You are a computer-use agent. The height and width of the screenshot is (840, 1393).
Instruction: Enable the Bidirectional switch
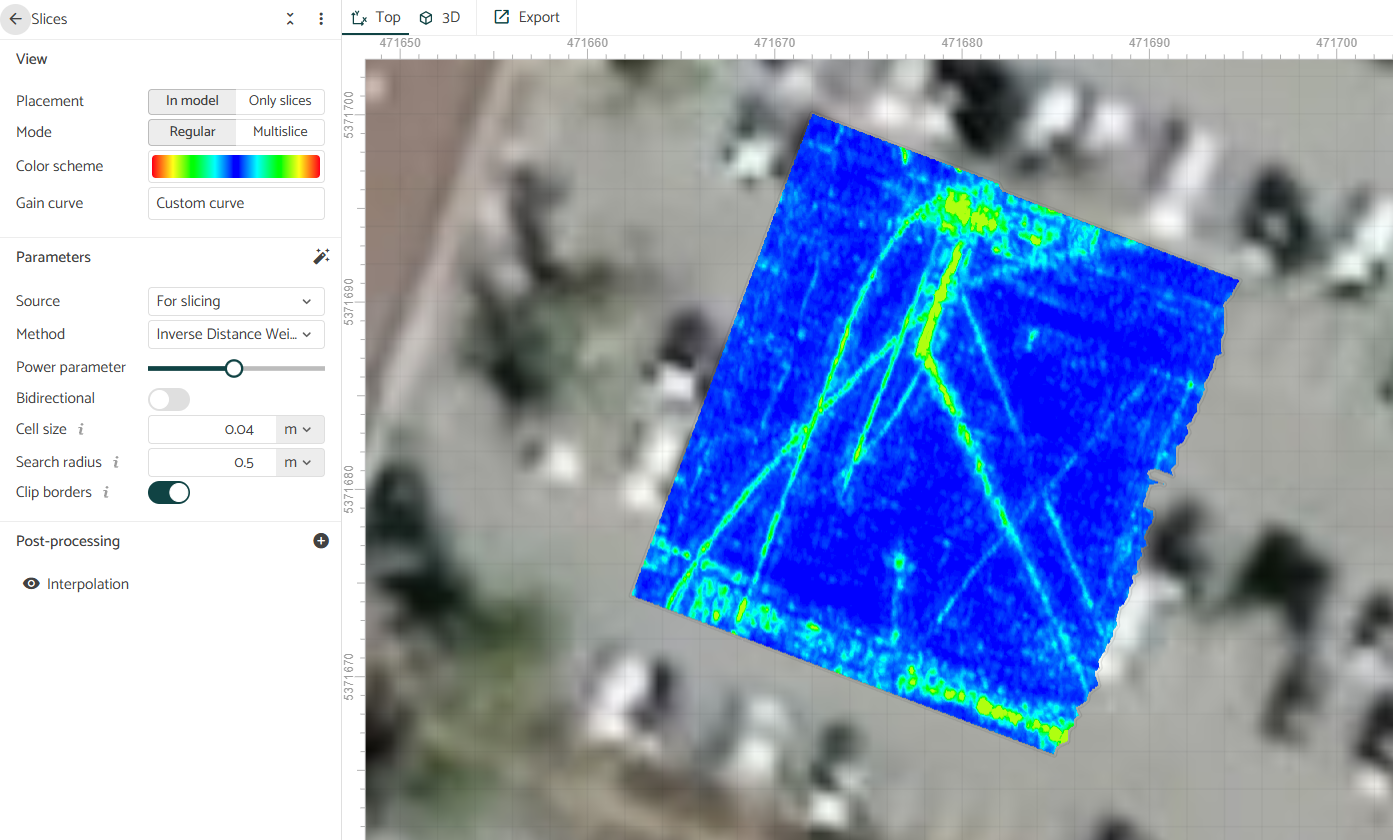click(169, 398)
